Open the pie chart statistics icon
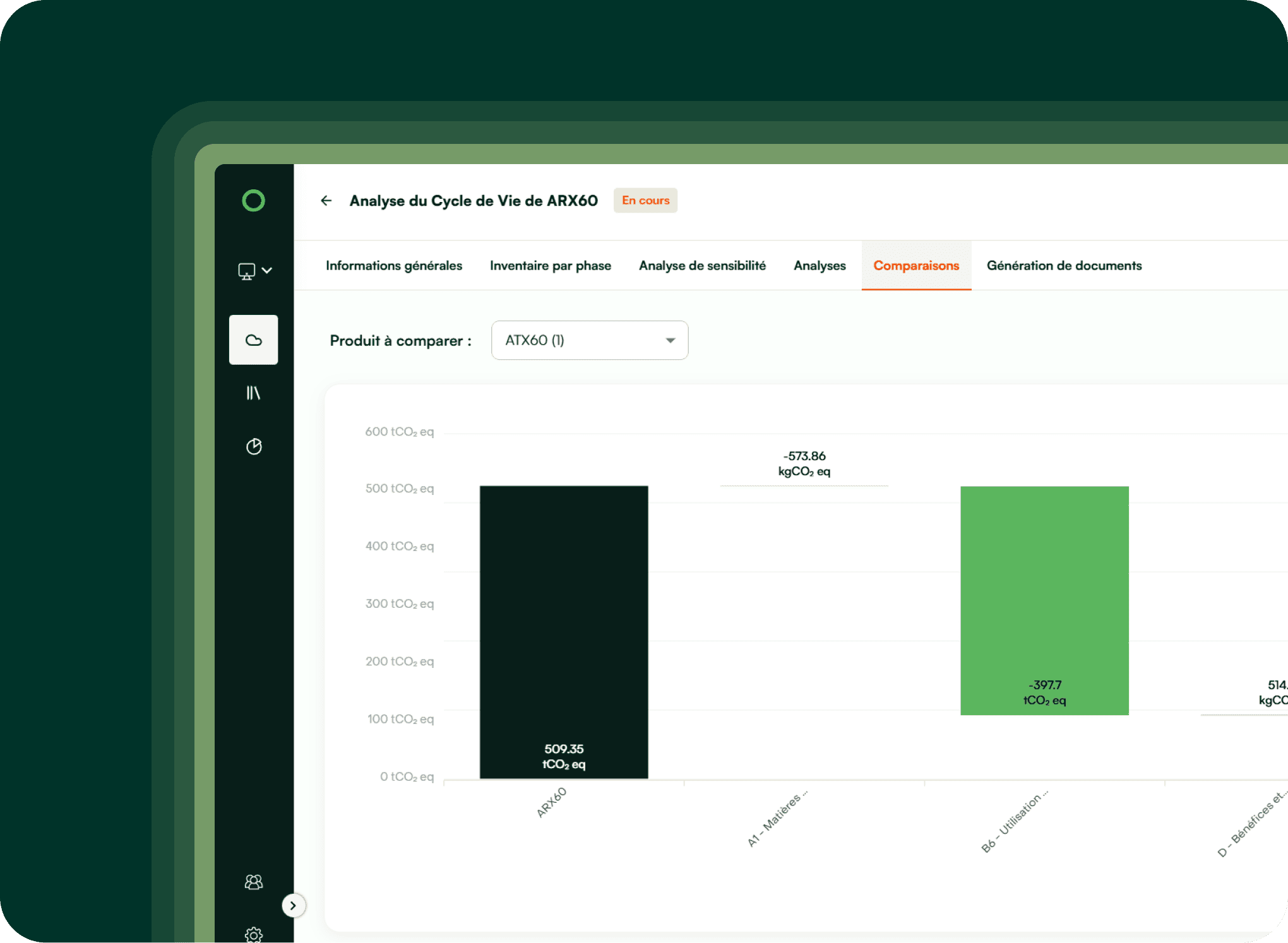This screenshot has width=1288, height=943. point(253,446)
